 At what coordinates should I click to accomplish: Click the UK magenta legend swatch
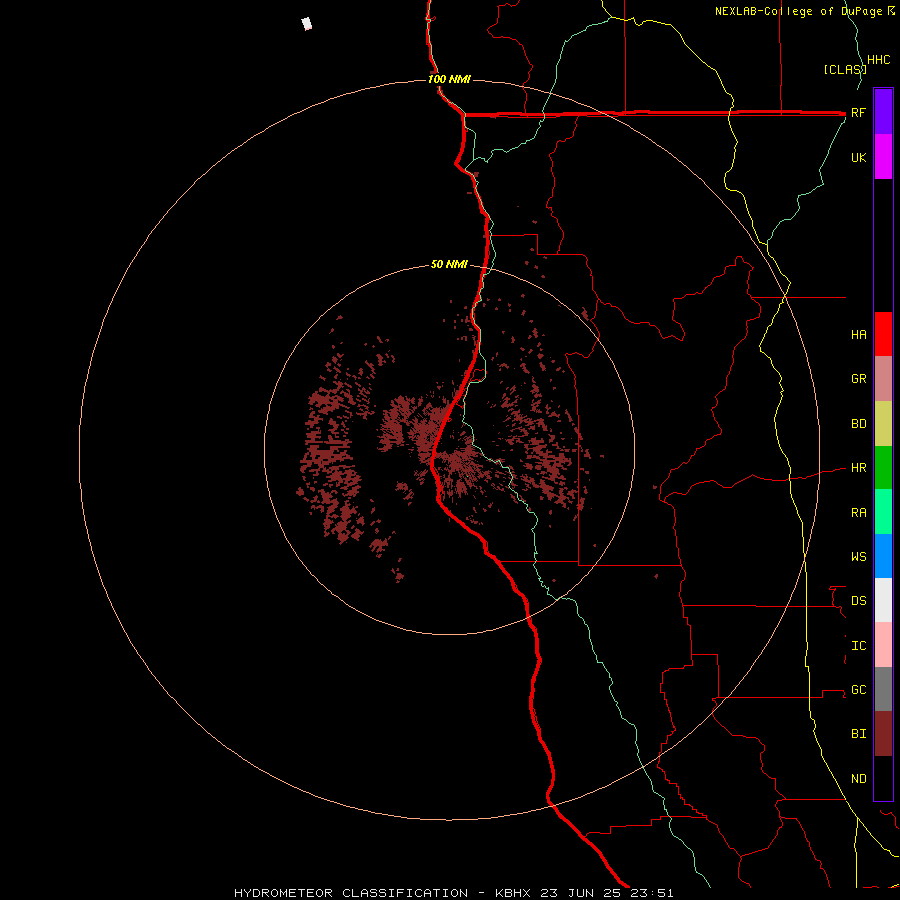coord(883,157)
